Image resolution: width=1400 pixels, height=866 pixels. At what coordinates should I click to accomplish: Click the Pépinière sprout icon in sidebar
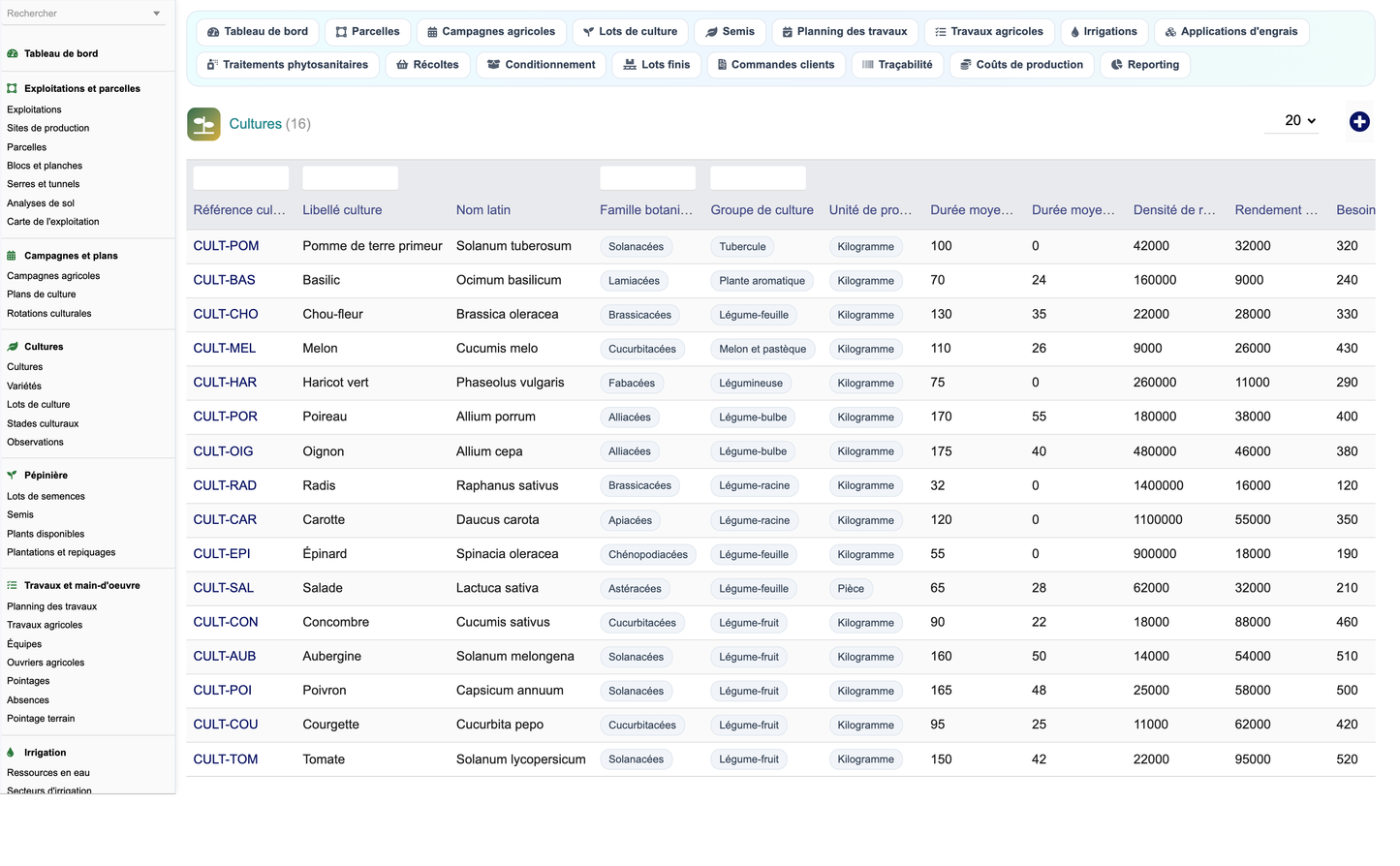pyautogui.click(x=12, y=476)
